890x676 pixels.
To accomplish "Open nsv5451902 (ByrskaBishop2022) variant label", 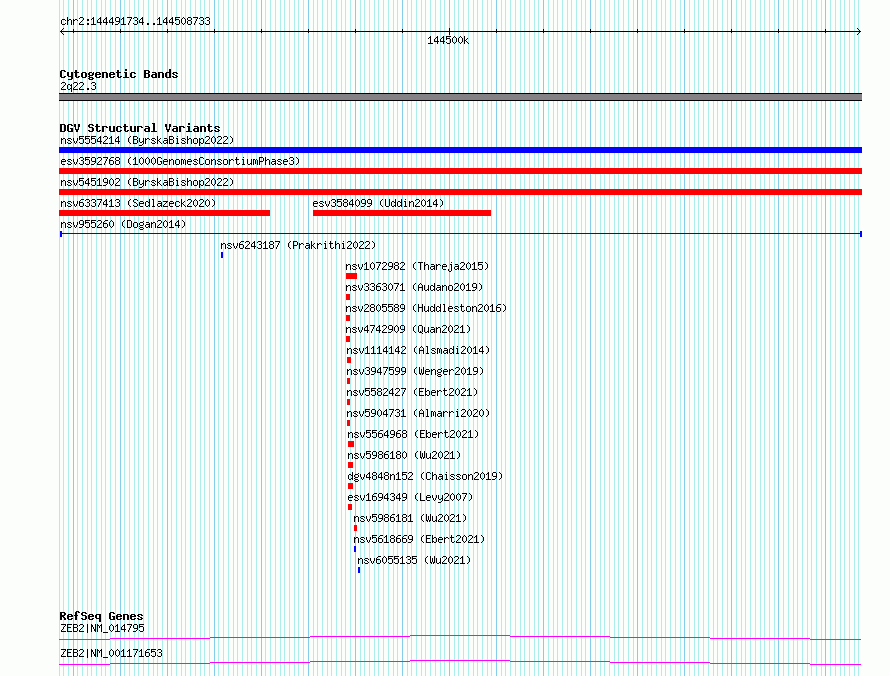I will (147, 182).
